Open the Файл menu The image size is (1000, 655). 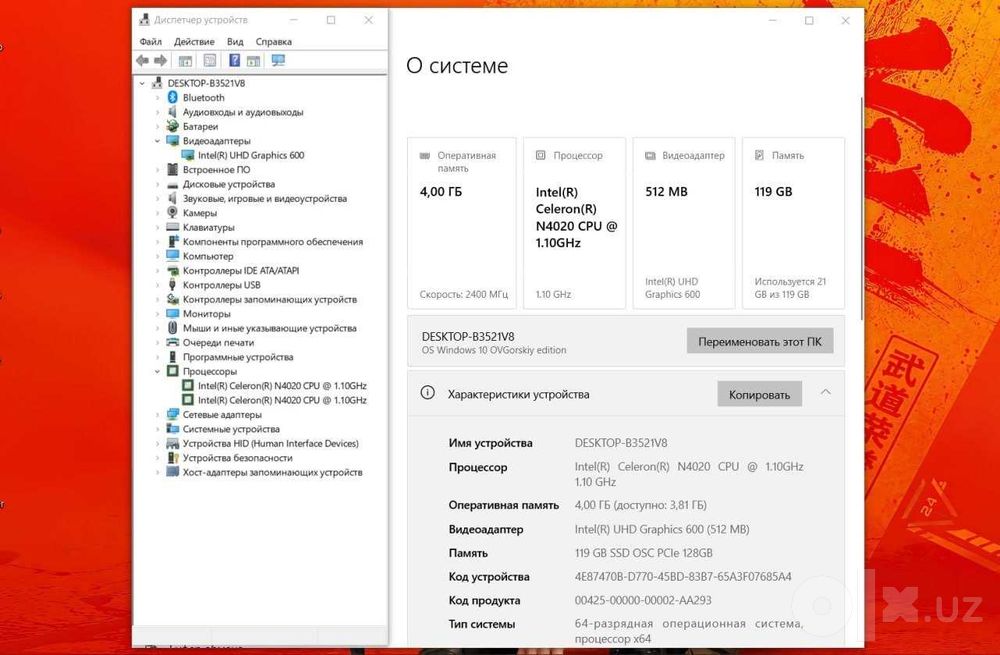click(151, 41)
